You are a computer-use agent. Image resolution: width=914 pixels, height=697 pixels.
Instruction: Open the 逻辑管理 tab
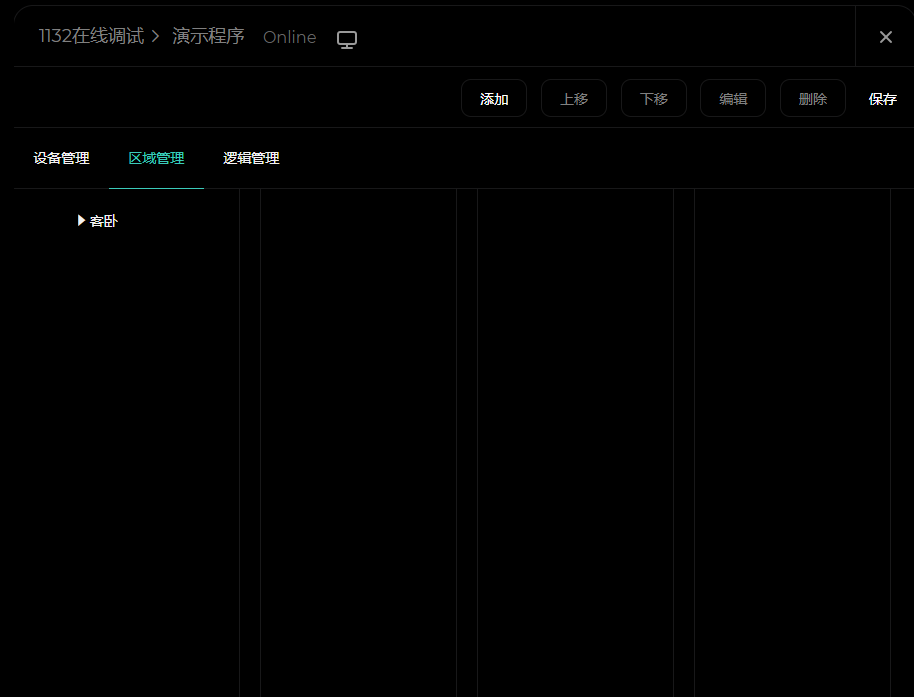[251, 159]
